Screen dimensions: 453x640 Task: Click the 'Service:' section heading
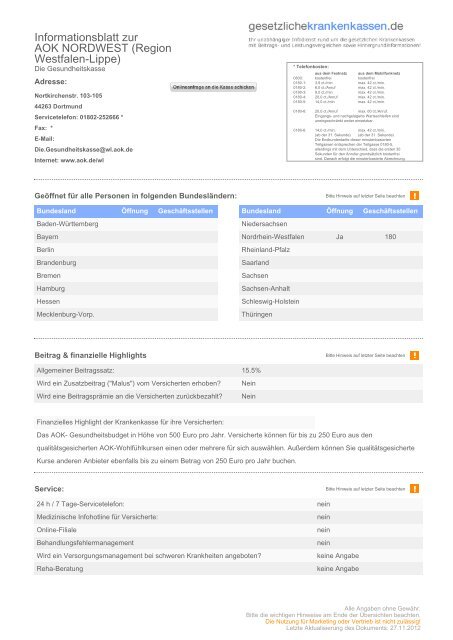coord(49,489)
